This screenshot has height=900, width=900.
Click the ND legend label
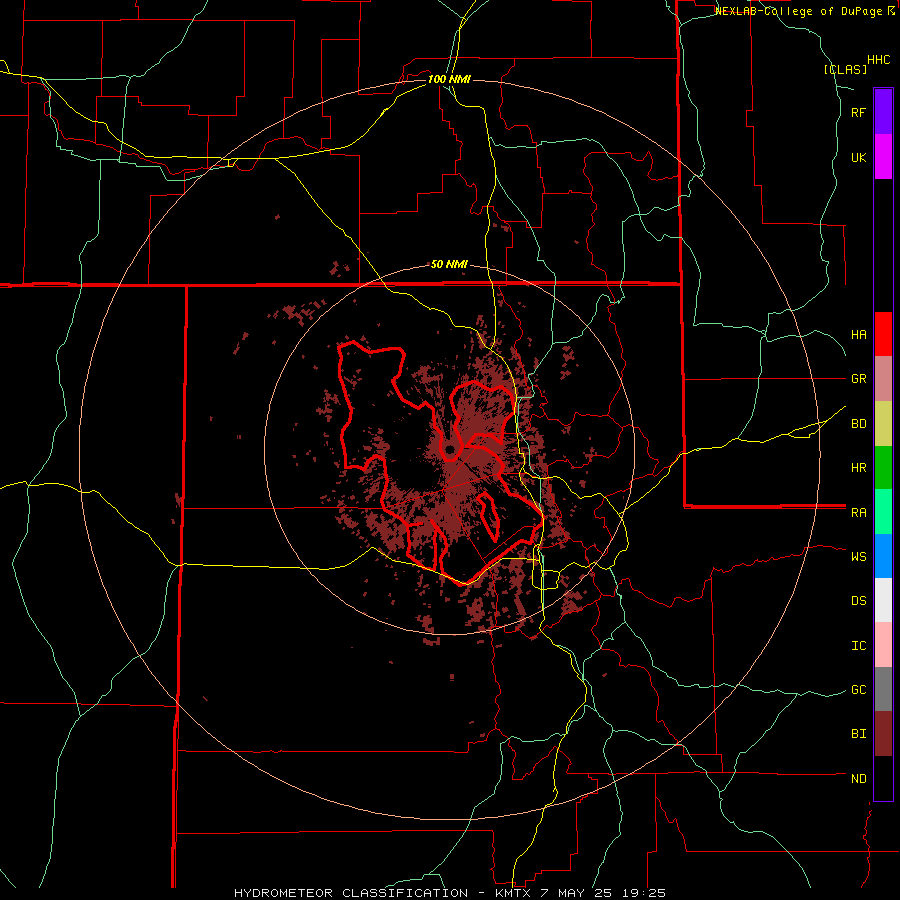click(x=858, y=779)
